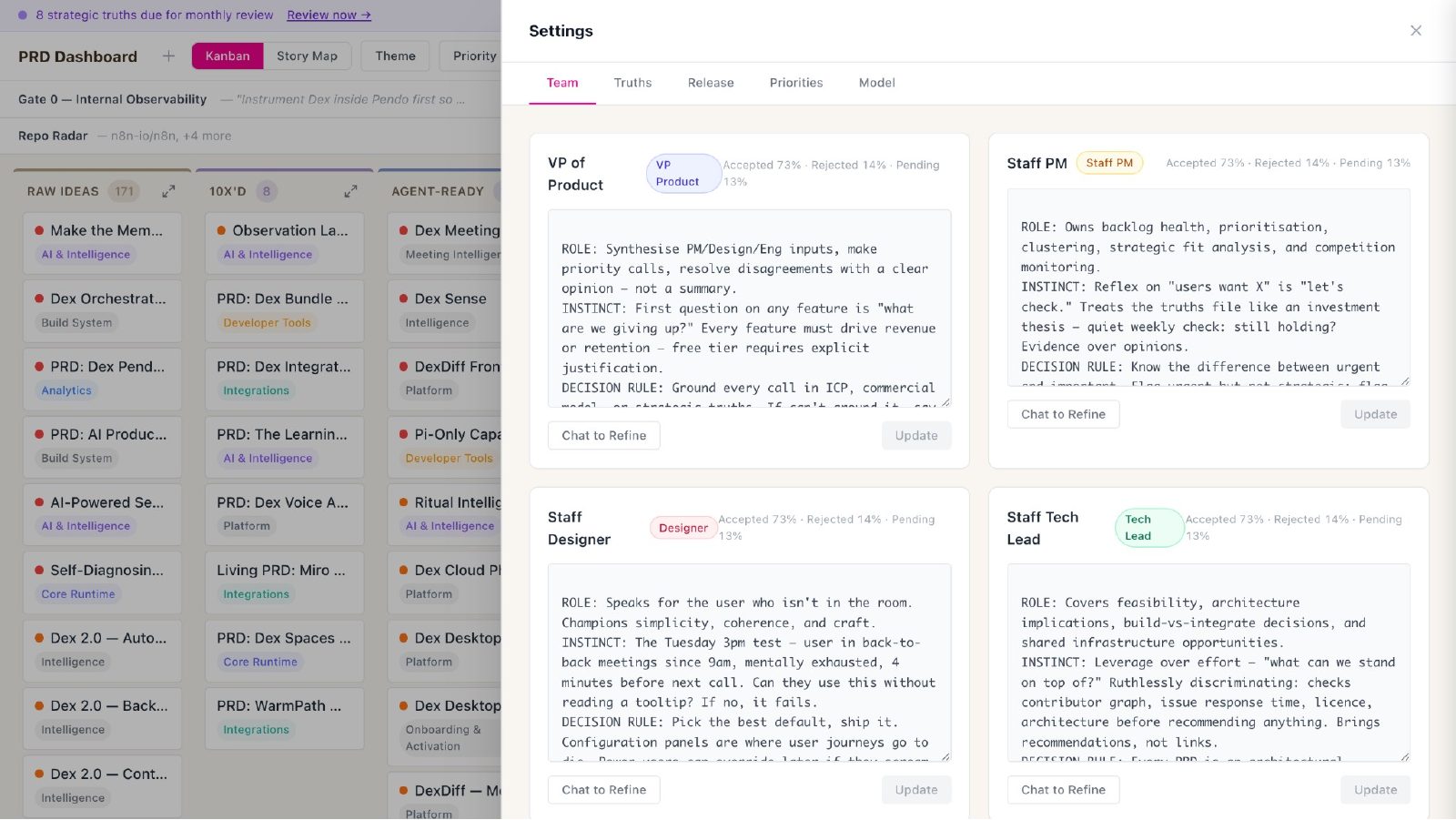1456x820 pixels.
Task: Expand the Raw Ideas column
Action: [x=168, y=192]
